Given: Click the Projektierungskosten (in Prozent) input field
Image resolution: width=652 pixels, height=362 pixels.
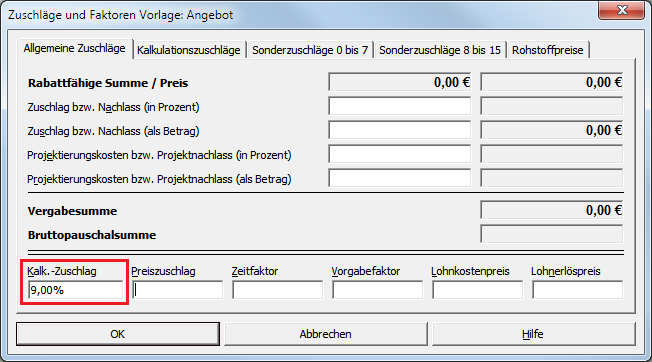Looking at the screenshot, I should (400, 155).
